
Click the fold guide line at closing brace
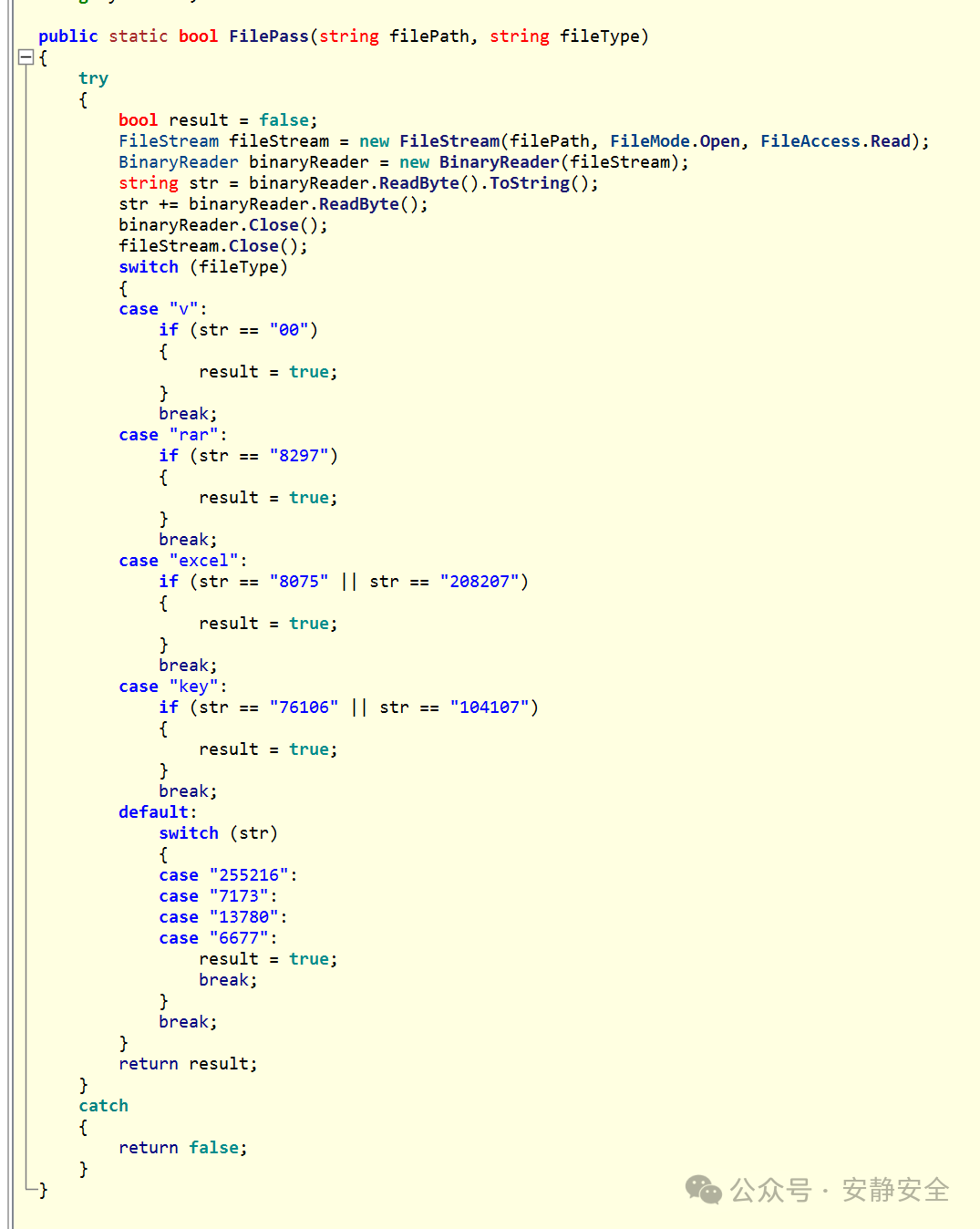point(28,1190)
